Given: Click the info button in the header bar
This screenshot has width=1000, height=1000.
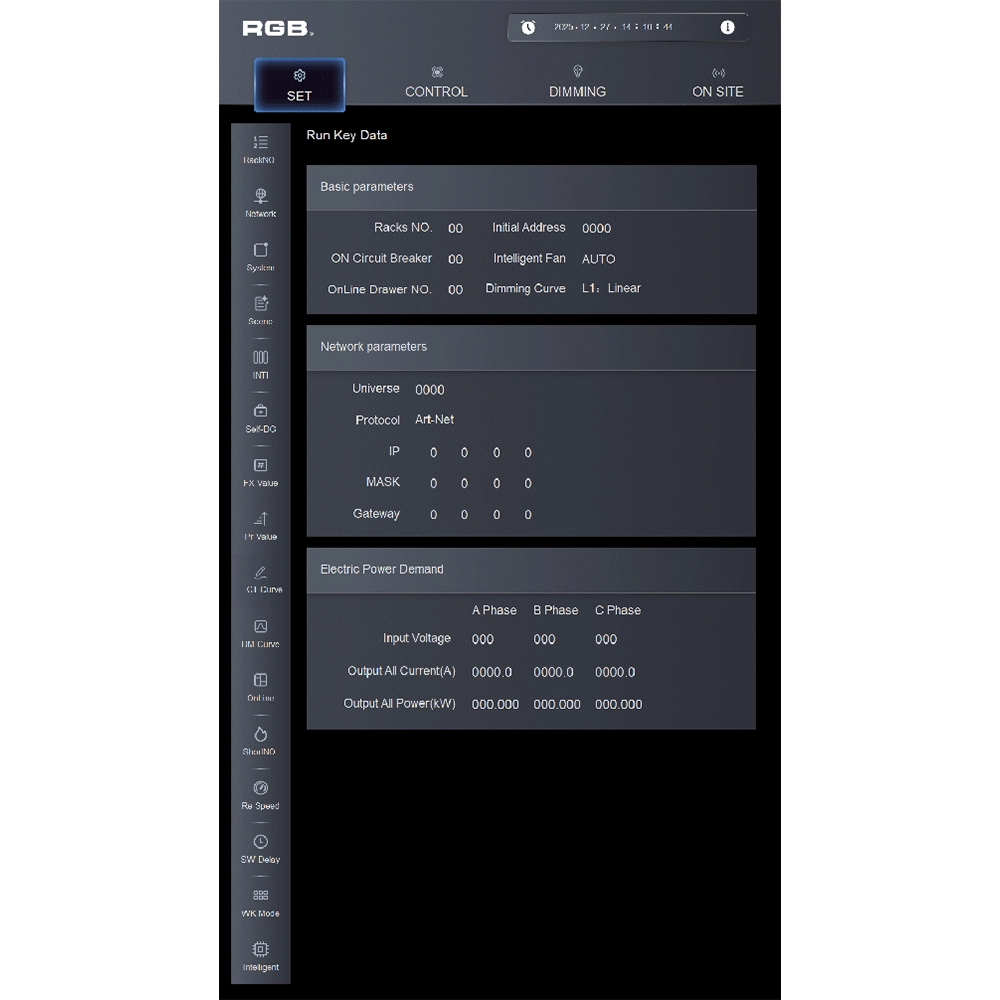Looking at the screenshot, I should 729,27.
